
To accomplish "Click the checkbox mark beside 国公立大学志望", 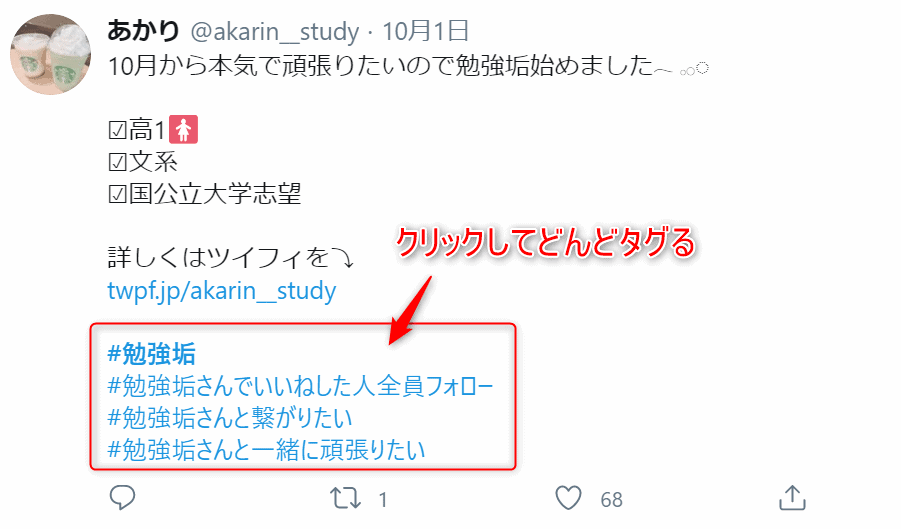I will (x=117, y=195).
